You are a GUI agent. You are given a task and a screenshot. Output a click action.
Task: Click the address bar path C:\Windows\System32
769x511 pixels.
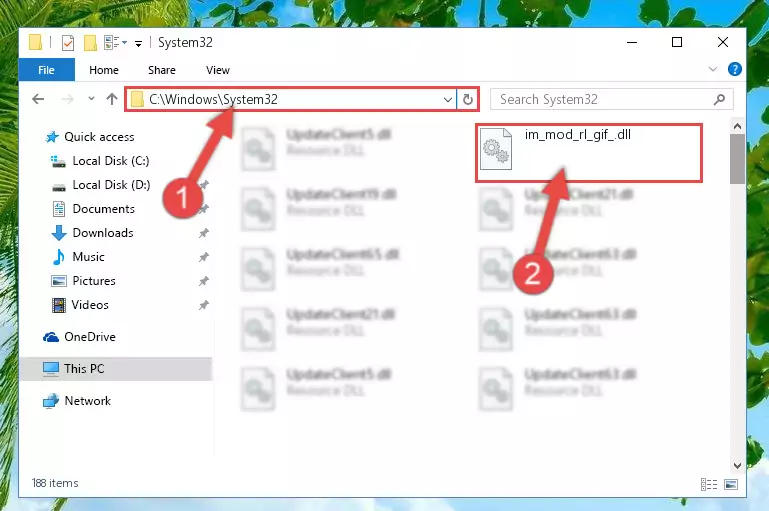point(213,100)
